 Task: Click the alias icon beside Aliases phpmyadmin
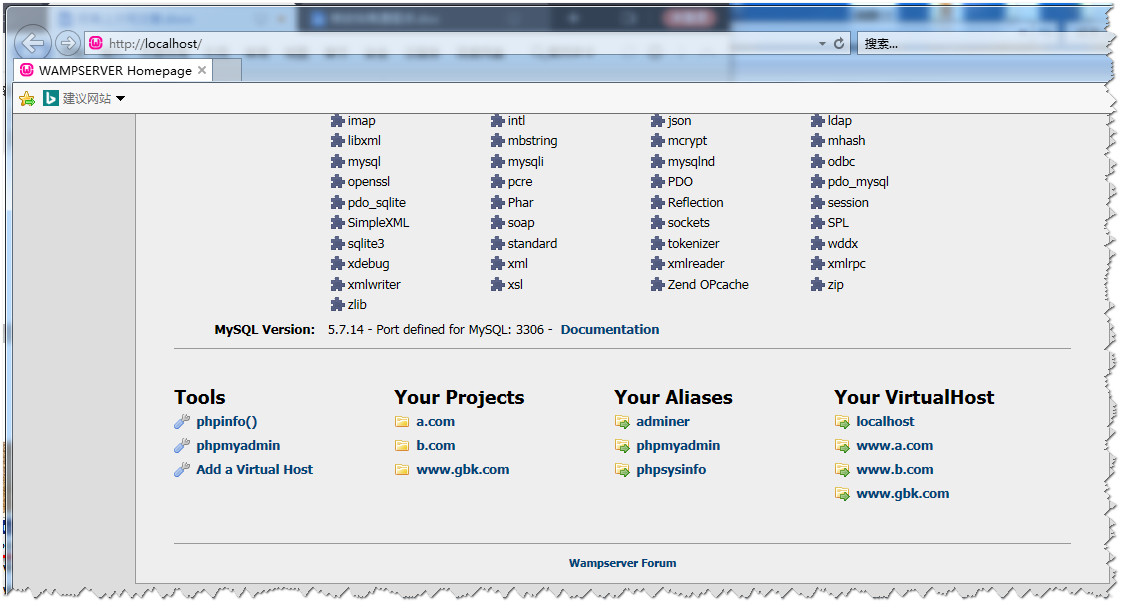point(622,446)
